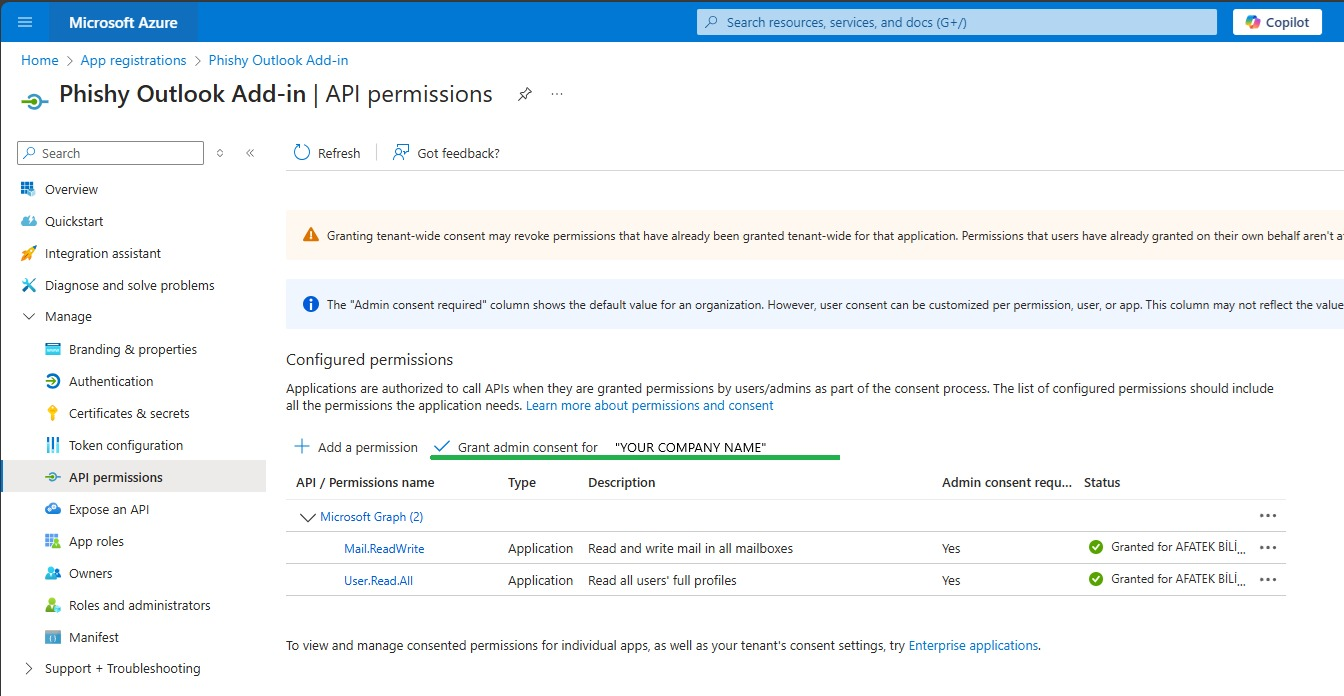Collapse the Microsoft Graph (2) group chevron

click(307, 517)
